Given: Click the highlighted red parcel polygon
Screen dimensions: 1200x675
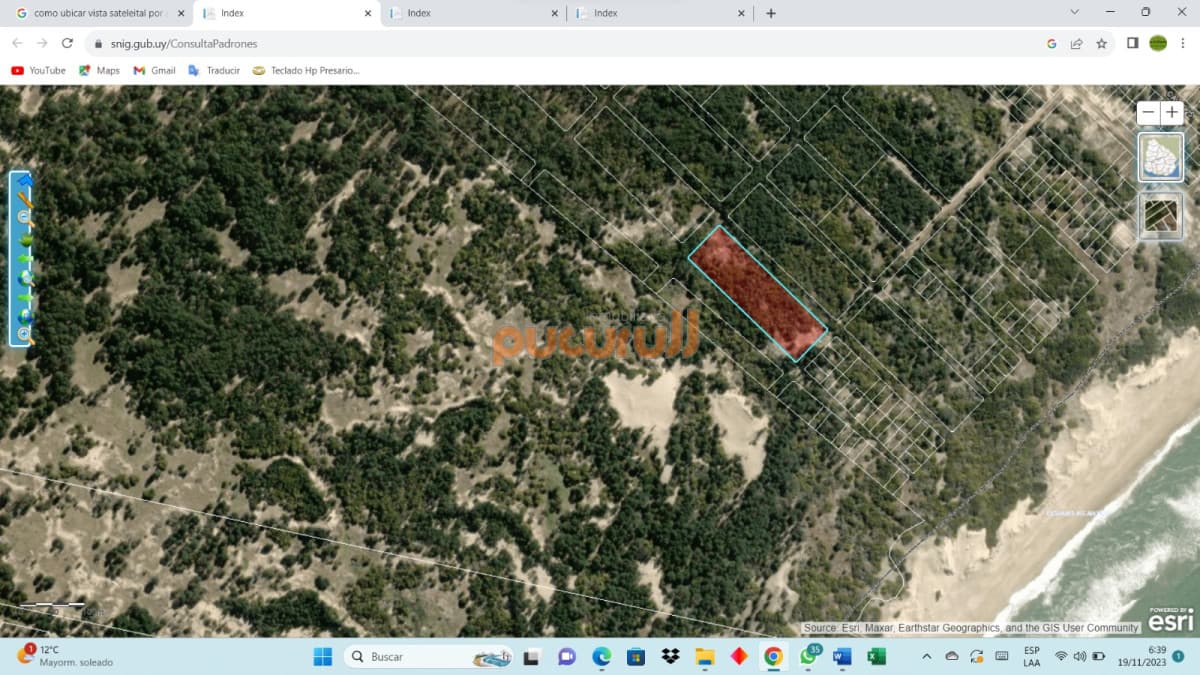Looking at the screenshot, I should point(757,293).
